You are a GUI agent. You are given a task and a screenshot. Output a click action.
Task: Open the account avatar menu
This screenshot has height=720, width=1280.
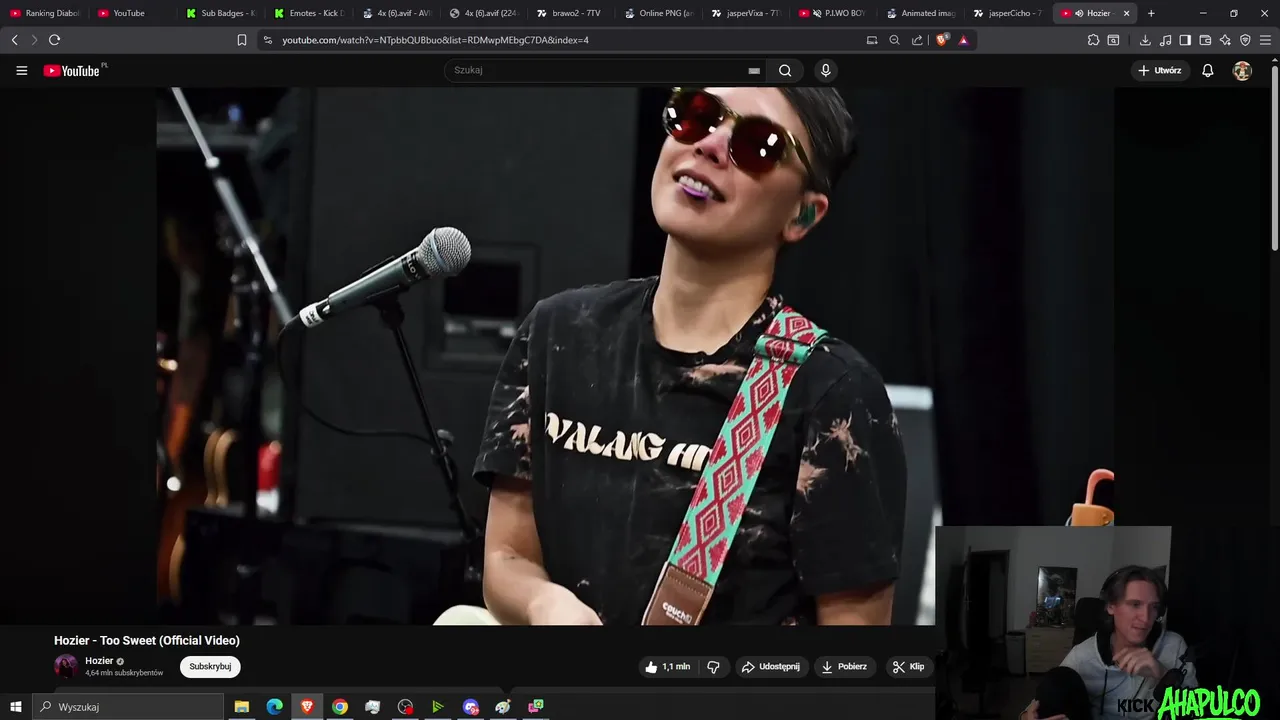point(1242,71)
